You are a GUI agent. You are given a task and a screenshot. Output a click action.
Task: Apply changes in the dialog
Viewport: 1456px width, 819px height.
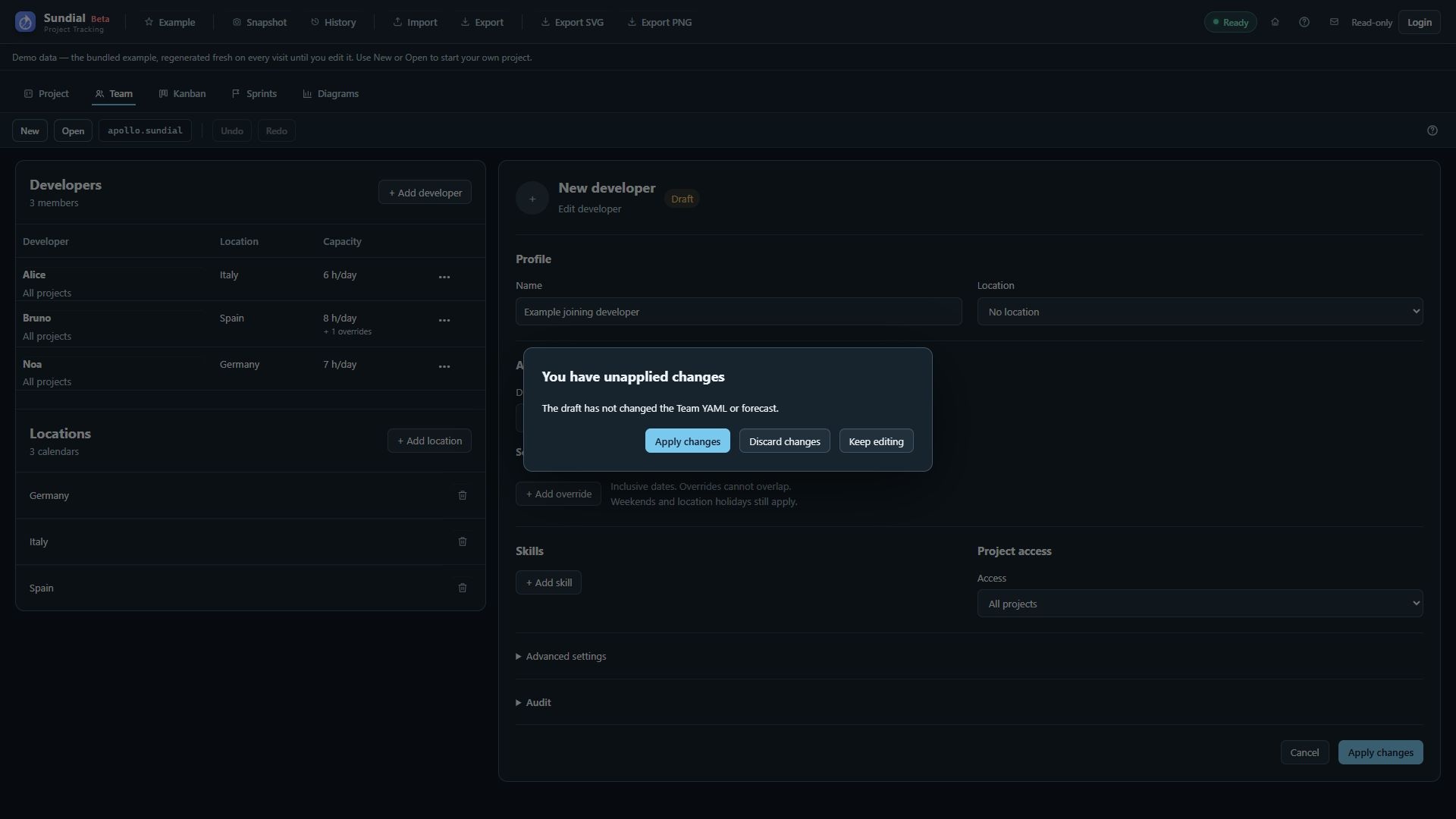pos(688,441)
